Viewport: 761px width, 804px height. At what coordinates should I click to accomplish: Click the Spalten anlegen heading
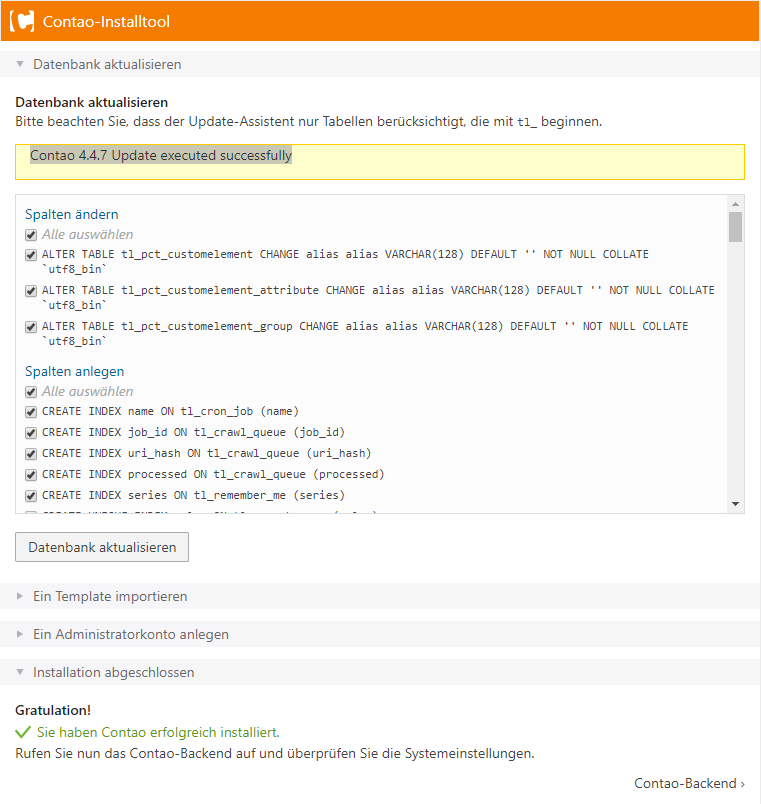pos(75,371)
